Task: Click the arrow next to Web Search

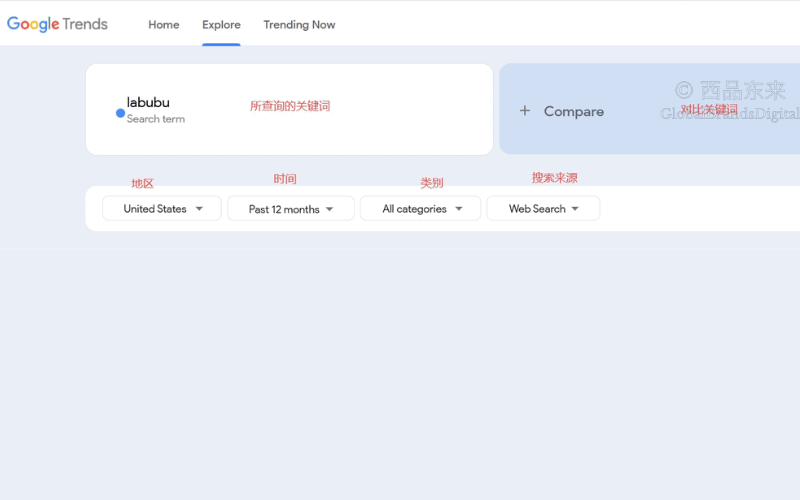Action: click(575, 209)
